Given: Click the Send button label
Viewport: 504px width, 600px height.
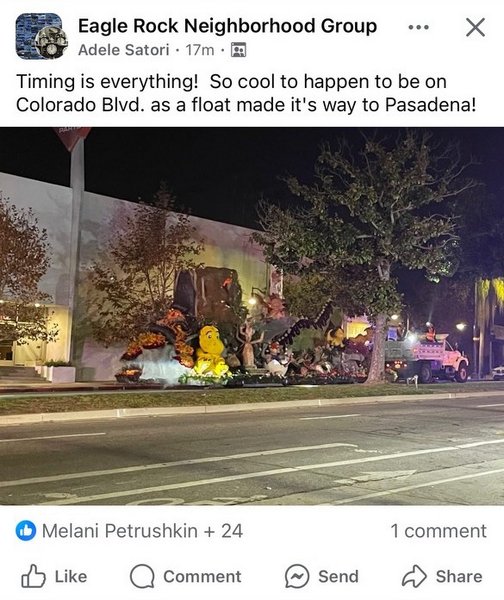Looking at the screenshot, I should coord(338,577).
